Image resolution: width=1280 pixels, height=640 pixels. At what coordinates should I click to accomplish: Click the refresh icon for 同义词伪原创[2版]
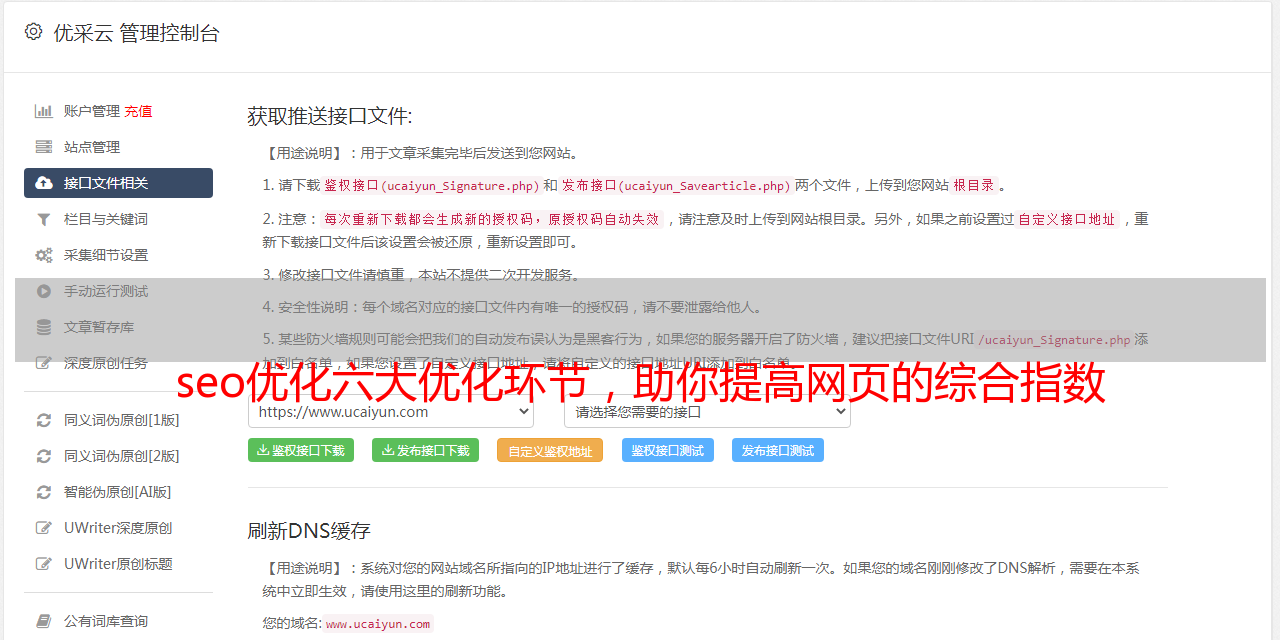click(x=44, y=456)
